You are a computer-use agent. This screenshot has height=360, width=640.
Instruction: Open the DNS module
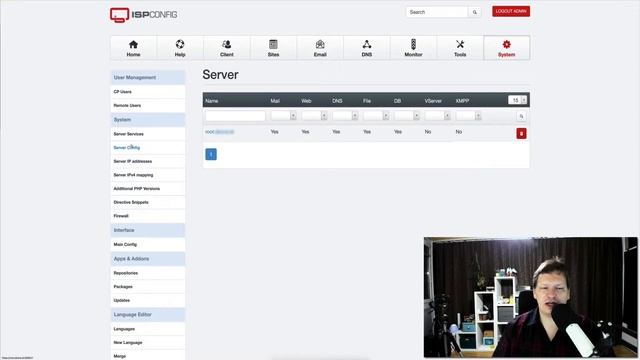pyautogui.click(x=367, y=48)
